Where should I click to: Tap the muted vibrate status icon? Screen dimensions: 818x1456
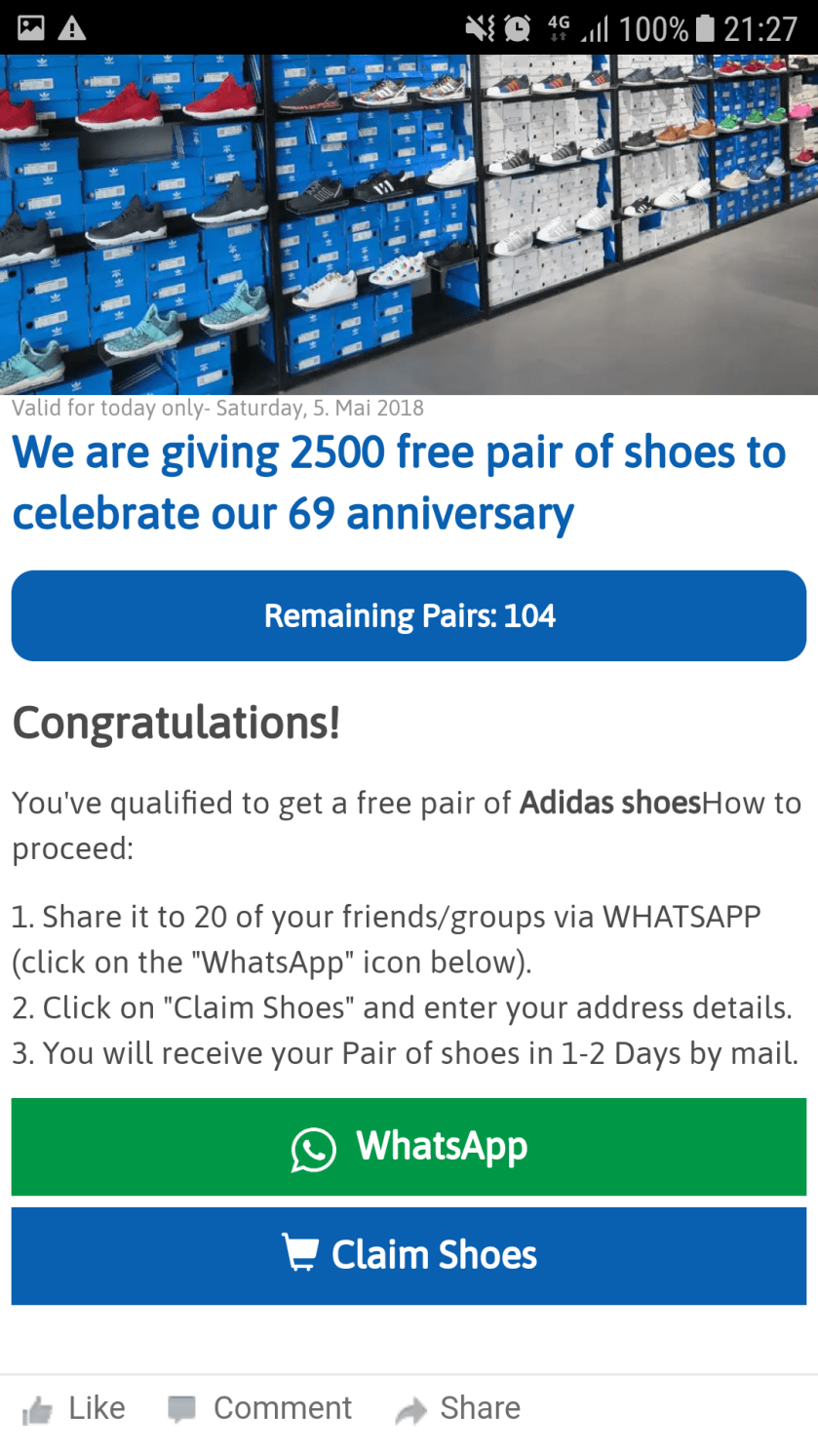(x=480, y=28)
